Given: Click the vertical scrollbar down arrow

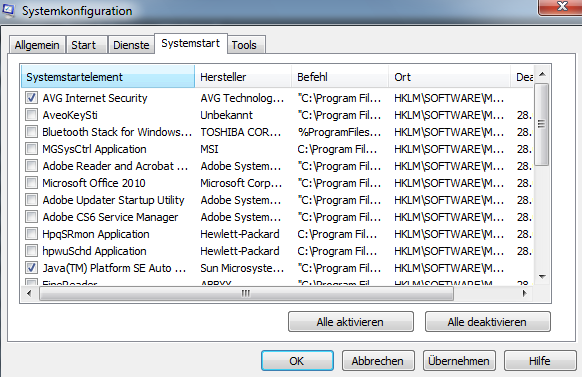Looking at the screenshot, I should (542, 277).
